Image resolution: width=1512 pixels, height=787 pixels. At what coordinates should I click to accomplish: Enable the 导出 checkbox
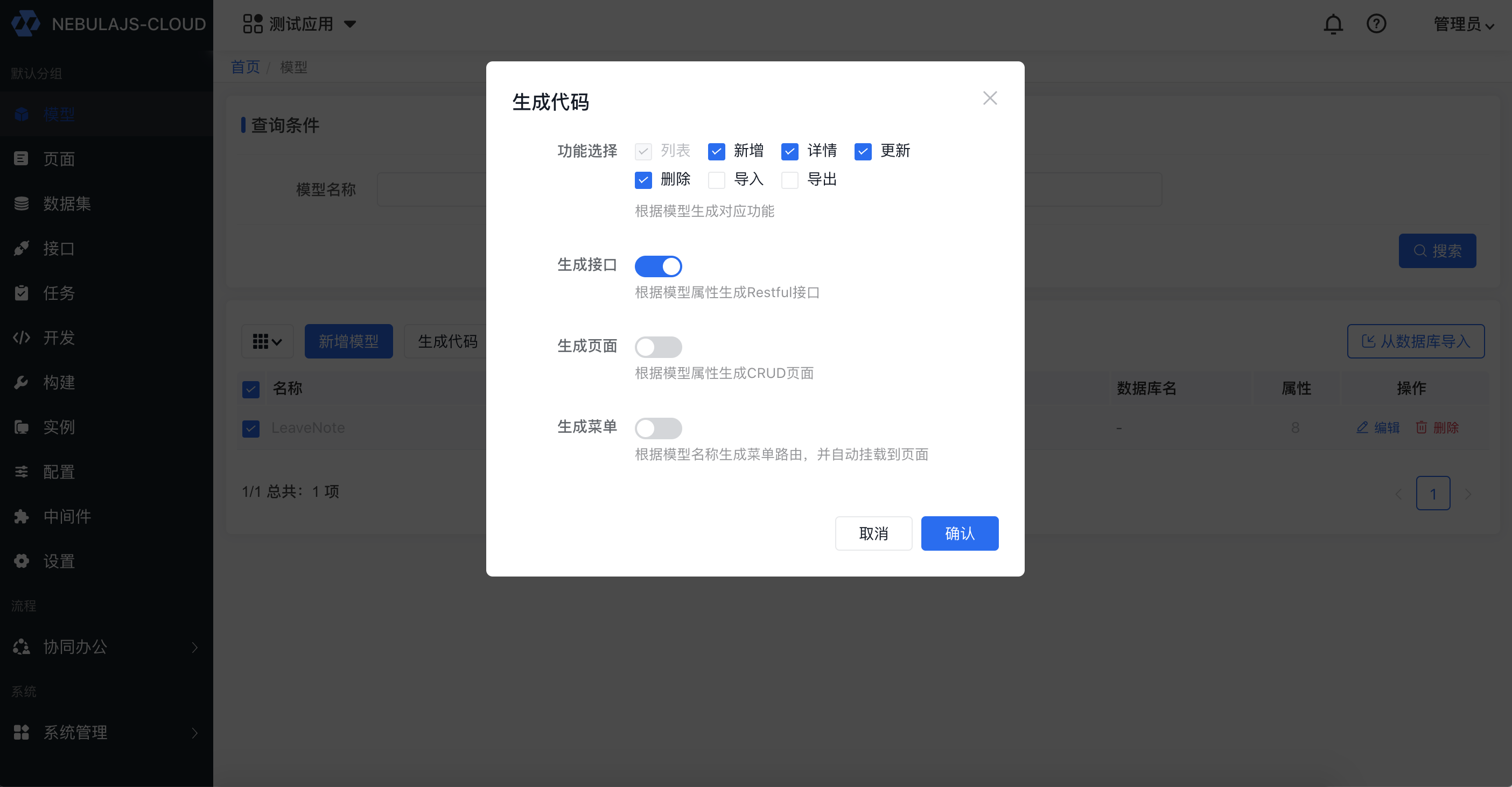[789, 180]
